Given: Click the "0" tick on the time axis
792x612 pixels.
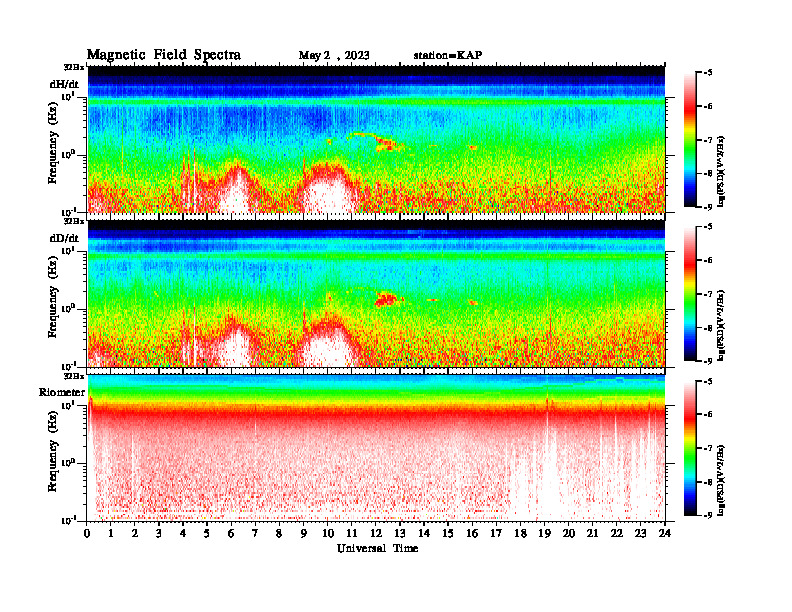Looking at the screenshot, I should click(x=87, y=534).
